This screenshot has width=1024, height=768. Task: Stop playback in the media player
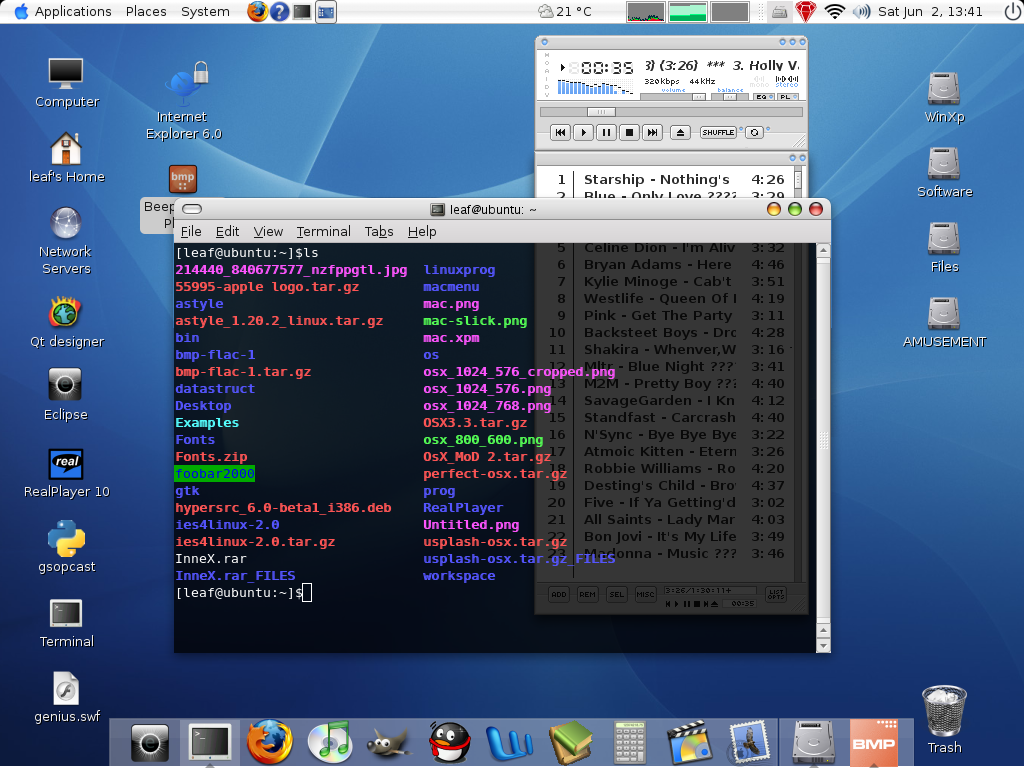pyautogui.click(x=630, y=133)
